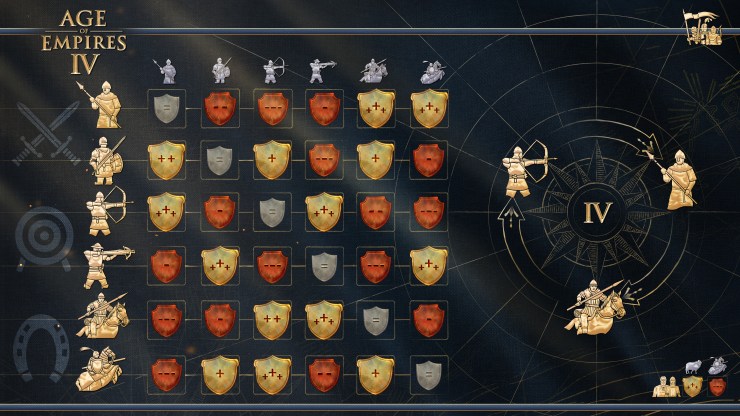Click the banner army icon top right
Viewport: 740px width, 416px height.
703,28
